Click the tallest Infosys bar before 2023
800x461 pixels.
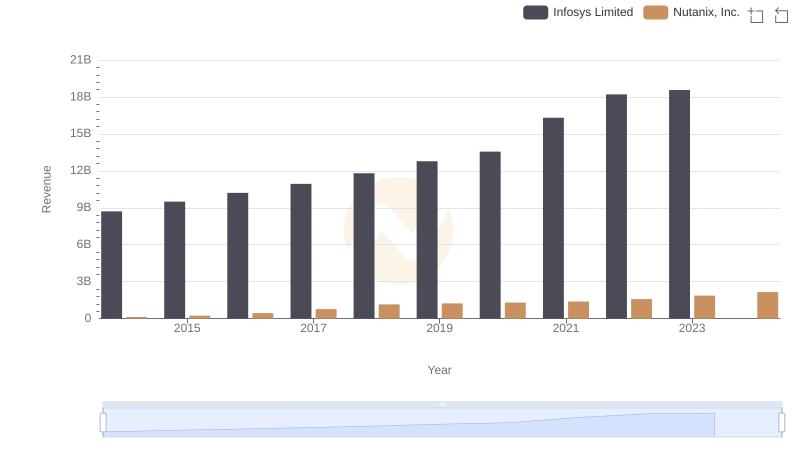click(616, 207)
